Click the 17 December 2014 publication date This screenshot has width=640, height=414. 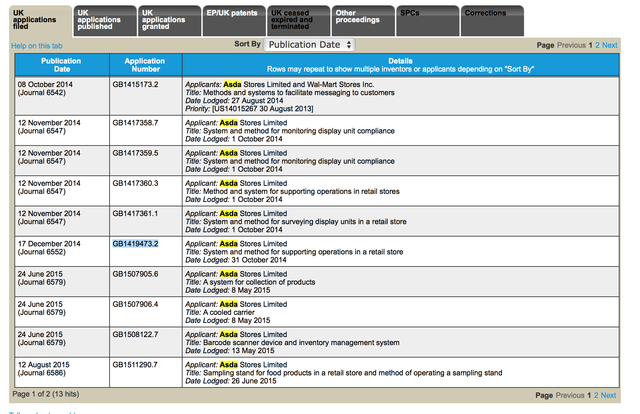point(49,244)
